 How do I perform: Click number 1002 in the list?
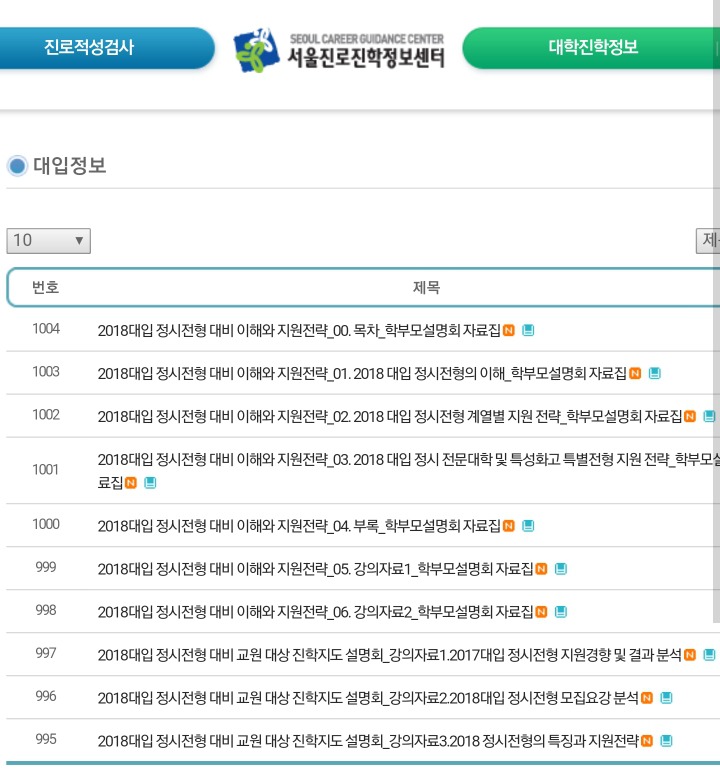(46, 415)
